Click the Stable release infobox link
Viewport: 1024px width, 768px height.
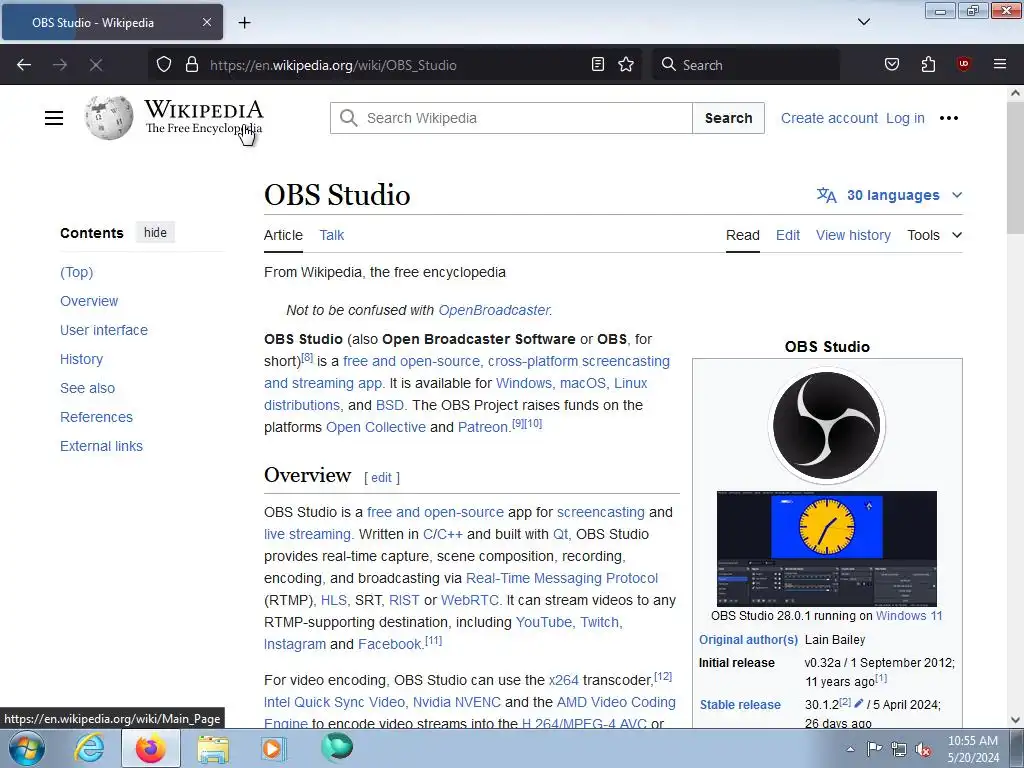click(740, 705)
